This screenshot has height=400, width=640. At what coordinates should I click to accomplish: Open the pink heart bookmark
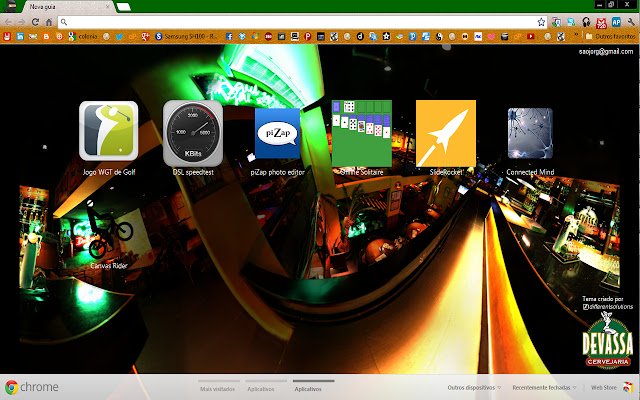point(491,36)
